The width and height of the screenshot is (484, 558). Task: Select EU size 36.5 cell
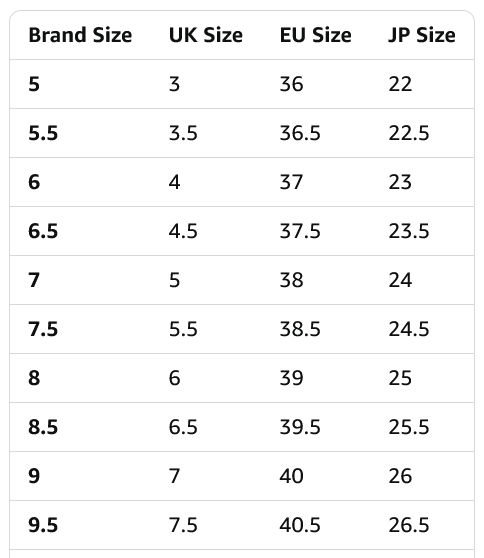point(300,133)
